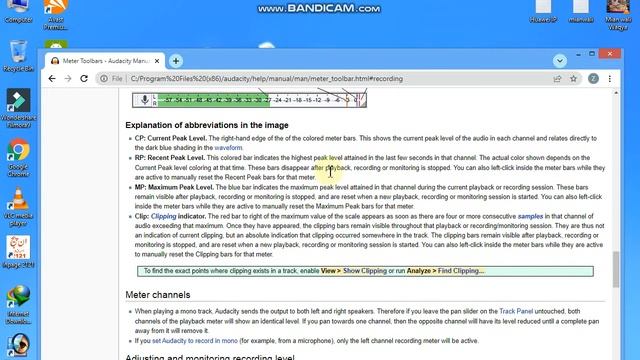Open the mianwali desktop file

(580, 11)
